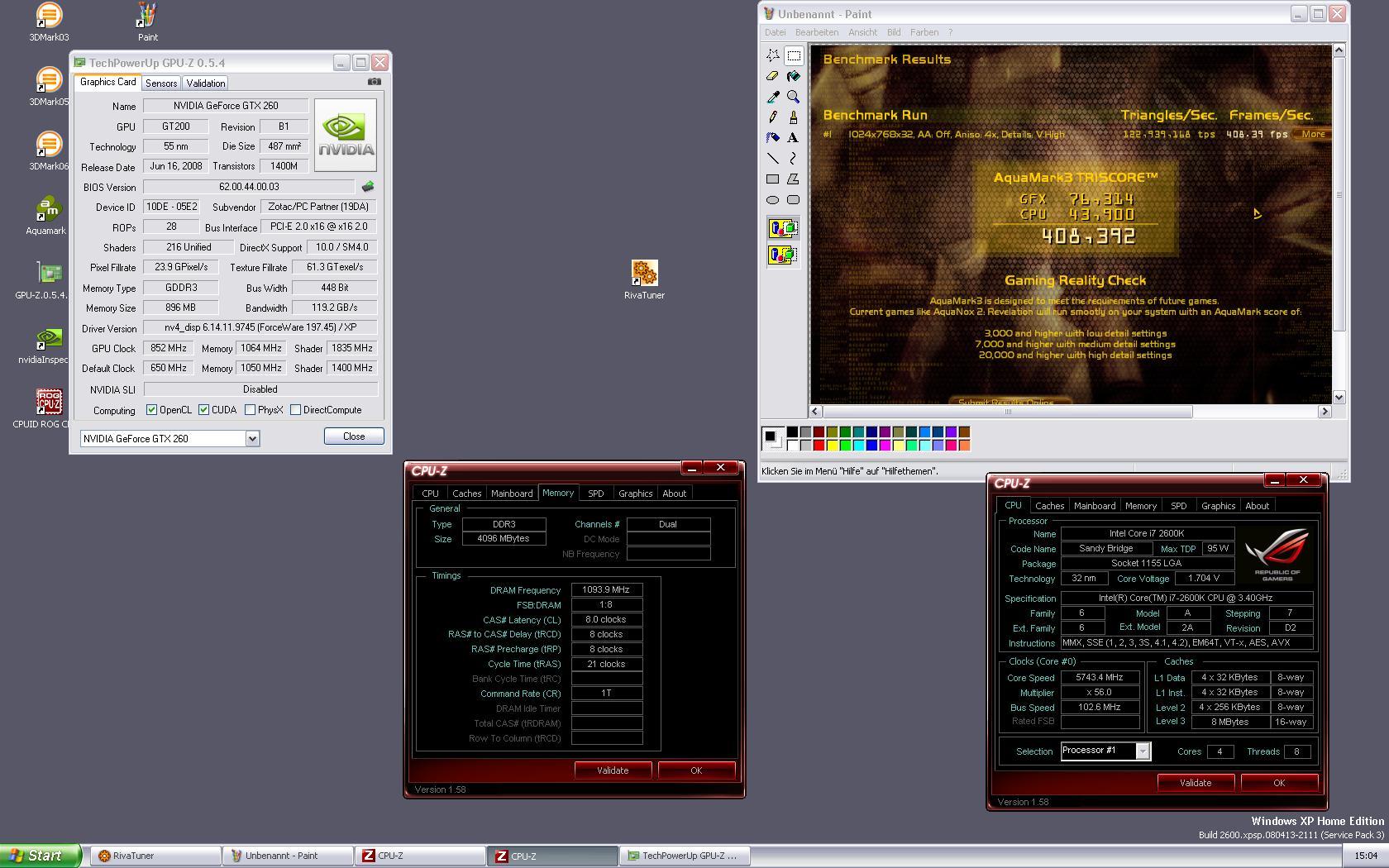Viewport: 1389px width, 868px height.
Task: Open the Caches tab in memory CPU-Z window
Action: click(x=467, y=494)
